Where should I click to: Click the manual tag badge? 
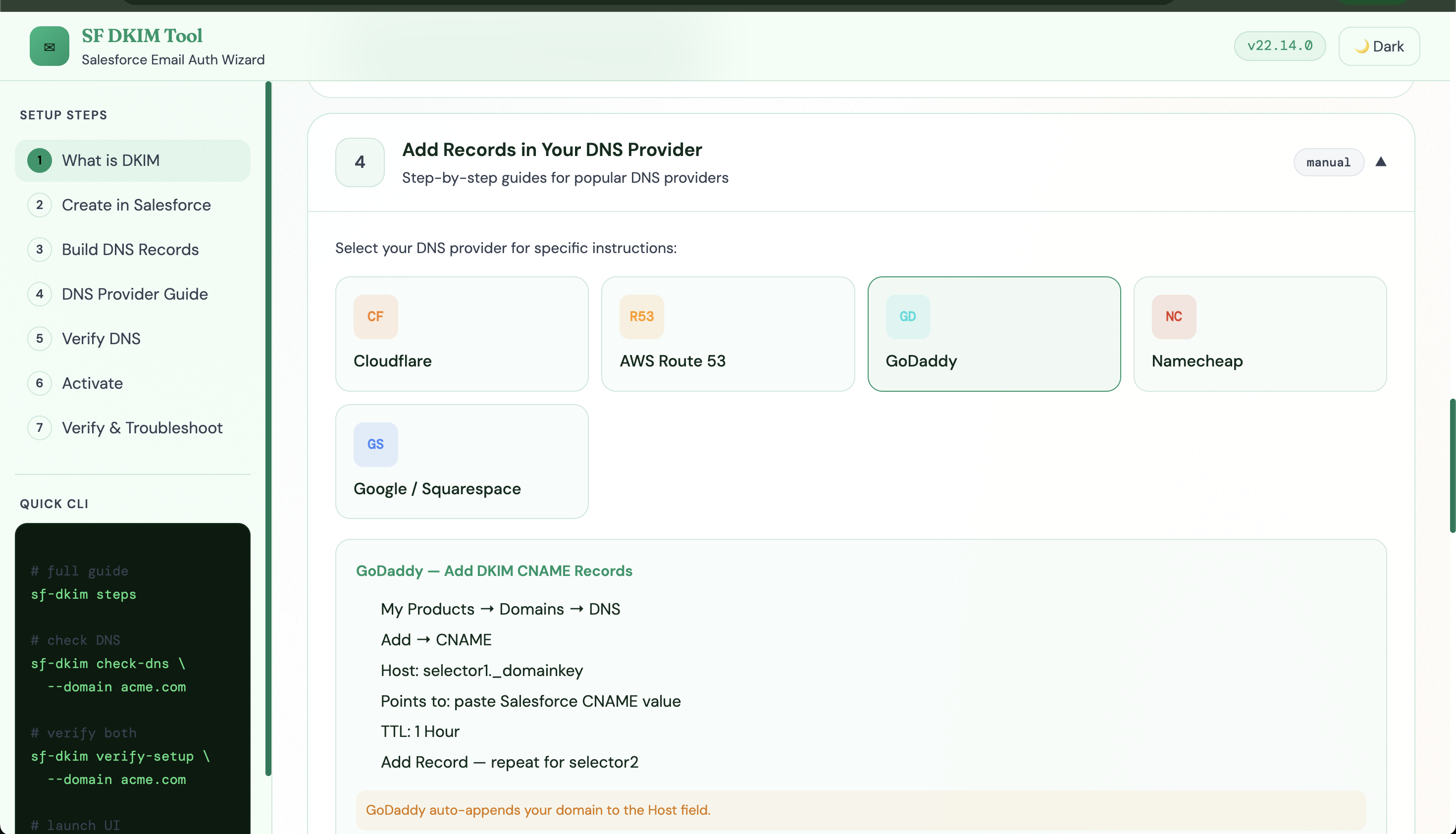(x=1328, y=162)
